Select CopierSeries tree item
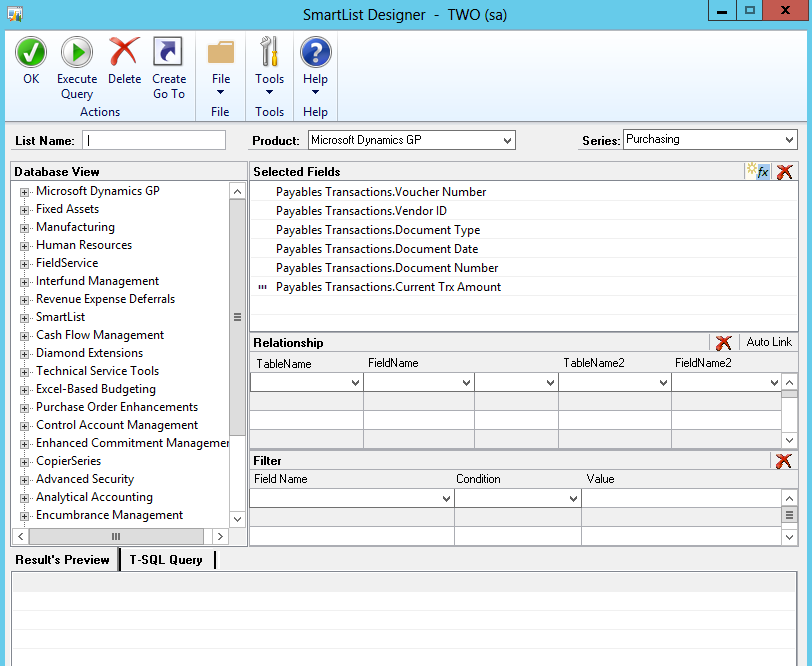 coord(68,461)
